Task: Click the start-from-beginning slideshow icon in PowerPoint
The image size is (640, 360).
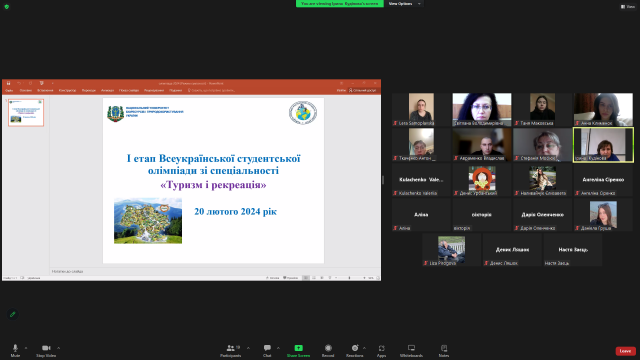Action: pyautogui.click(x=42, y=83)
